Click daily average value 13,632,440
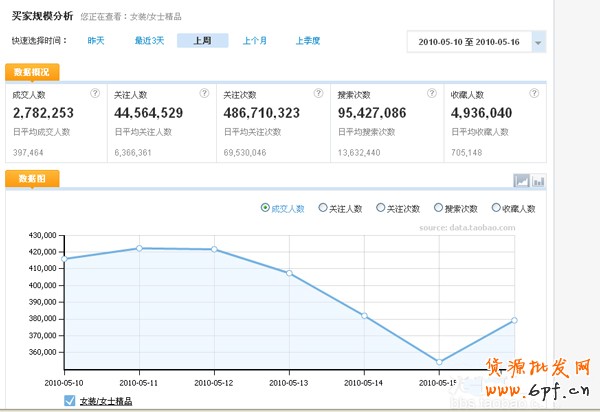600x412 pixels. pyautogui.click(x=359, y=153)
